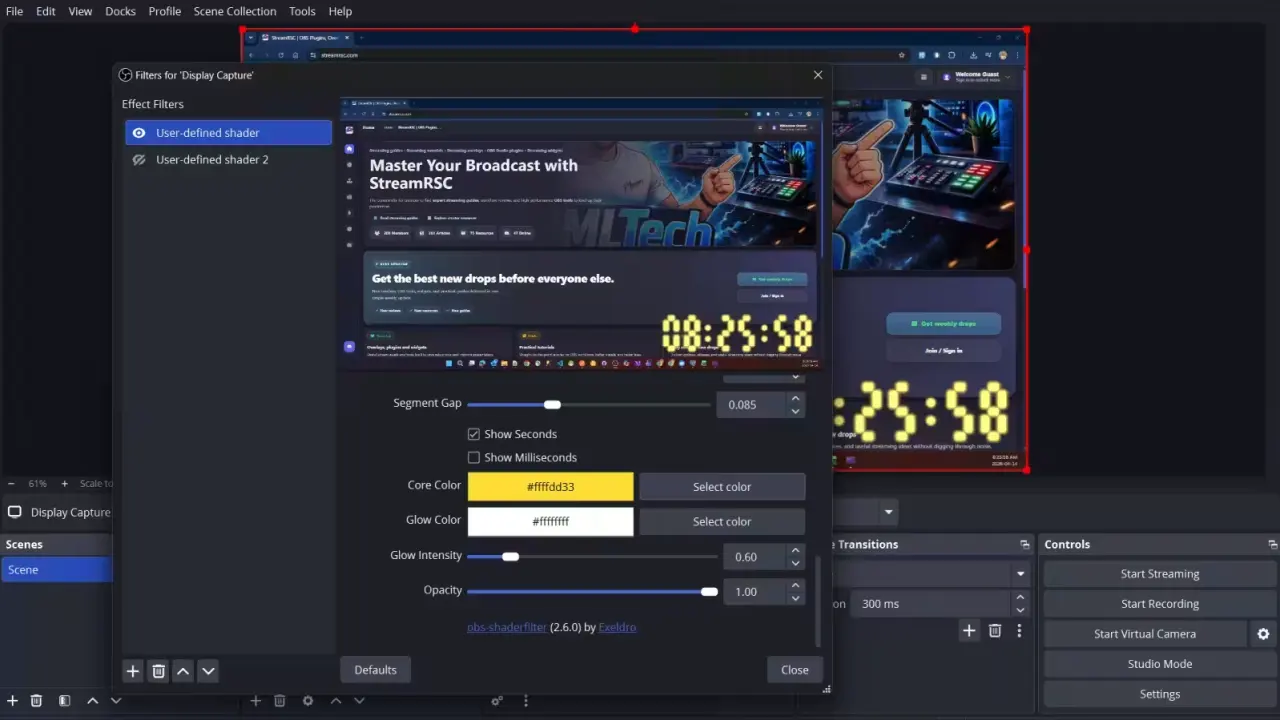The width and height of the screenshot is (1280, 720).
Task: Click the Segment Gap slider
Action: [x=589, y=404]
